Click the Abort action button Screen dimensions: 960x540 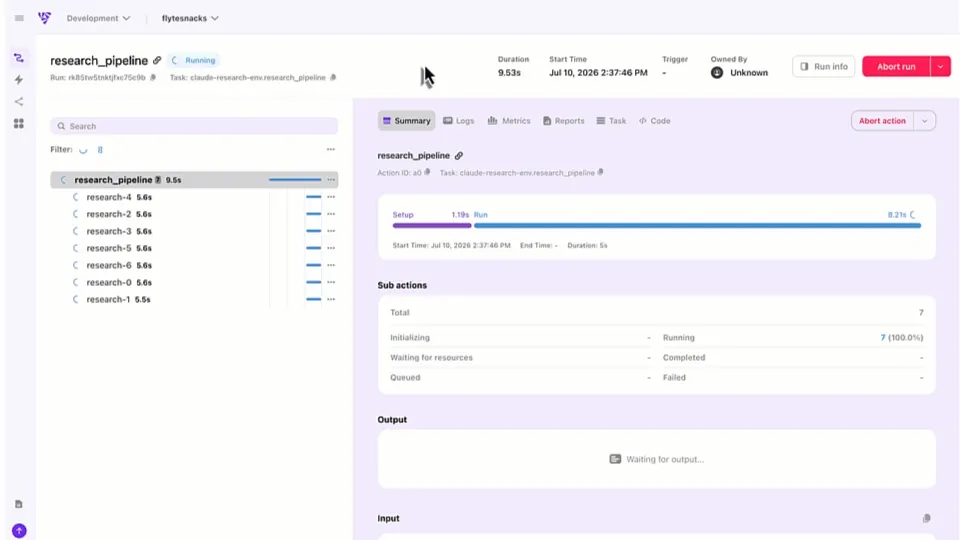pos(882,121)
